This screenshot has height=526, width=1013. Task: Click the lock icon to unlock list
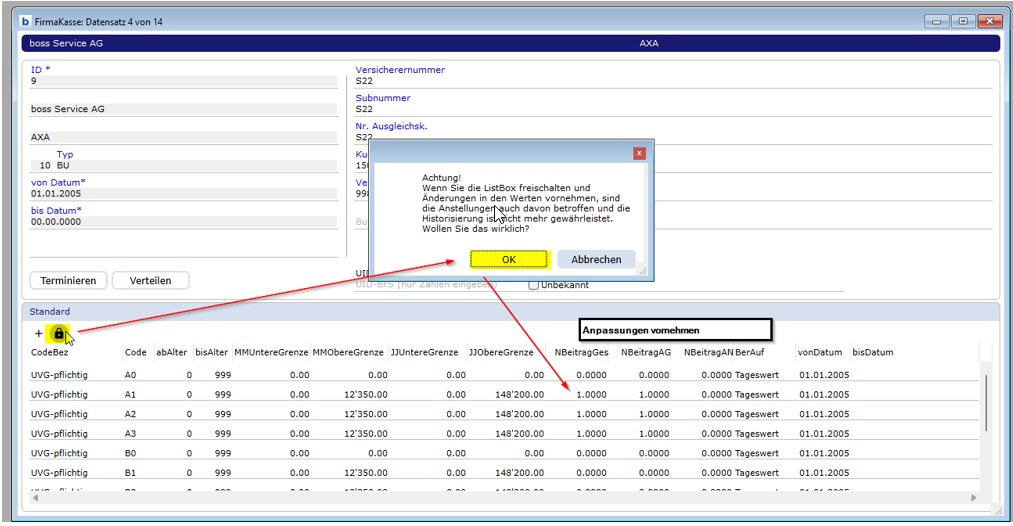coord(59,333)
